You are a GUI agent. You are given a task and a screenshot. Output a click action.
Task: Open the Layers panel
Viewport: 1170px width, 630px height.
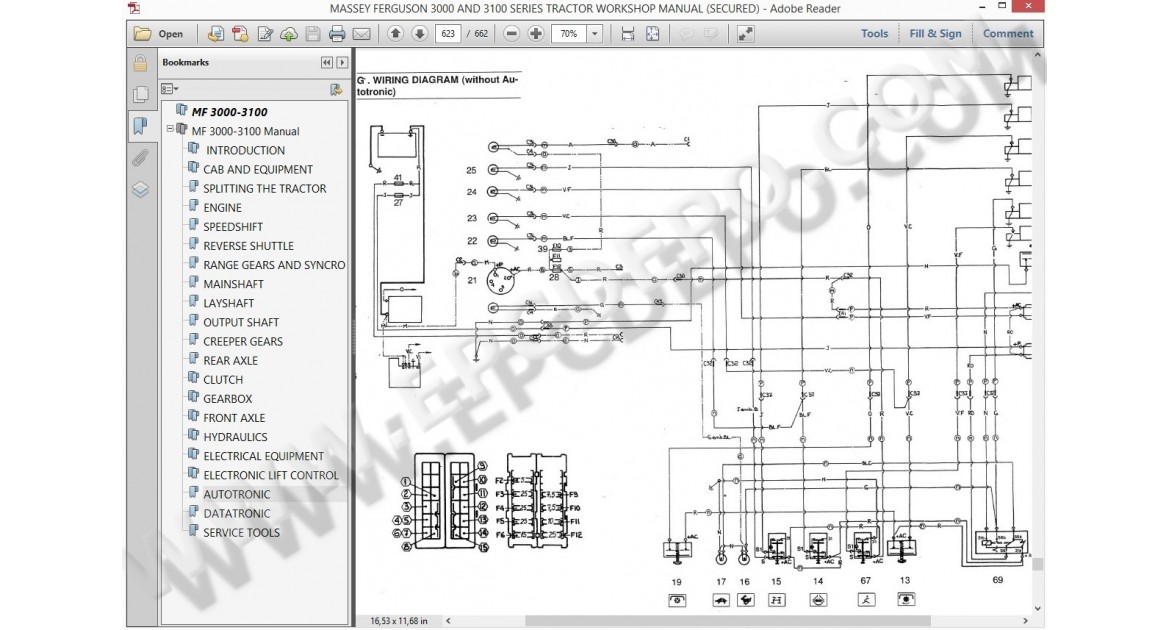pyautogui.click(x=140, y=190)
